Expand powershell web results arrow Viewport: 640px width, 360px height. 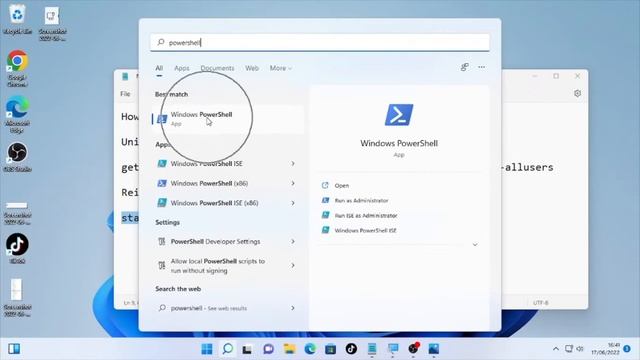click(293, 308)
